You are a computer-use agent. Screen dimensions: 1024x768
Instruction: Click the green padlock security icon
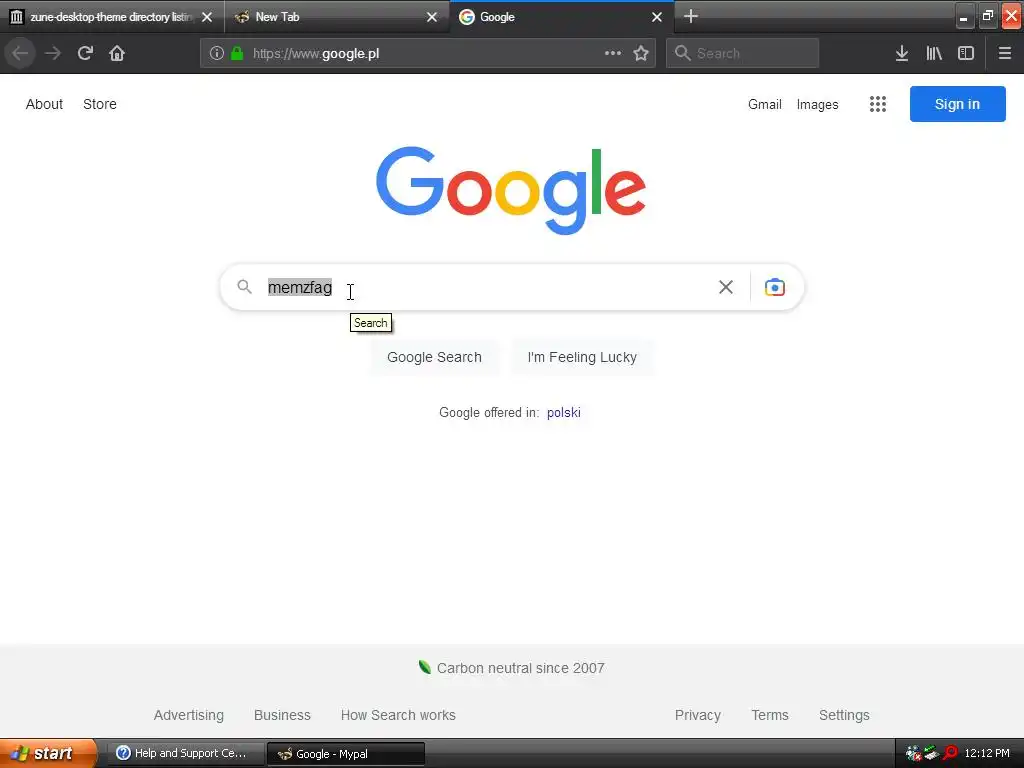click(237, 54)
